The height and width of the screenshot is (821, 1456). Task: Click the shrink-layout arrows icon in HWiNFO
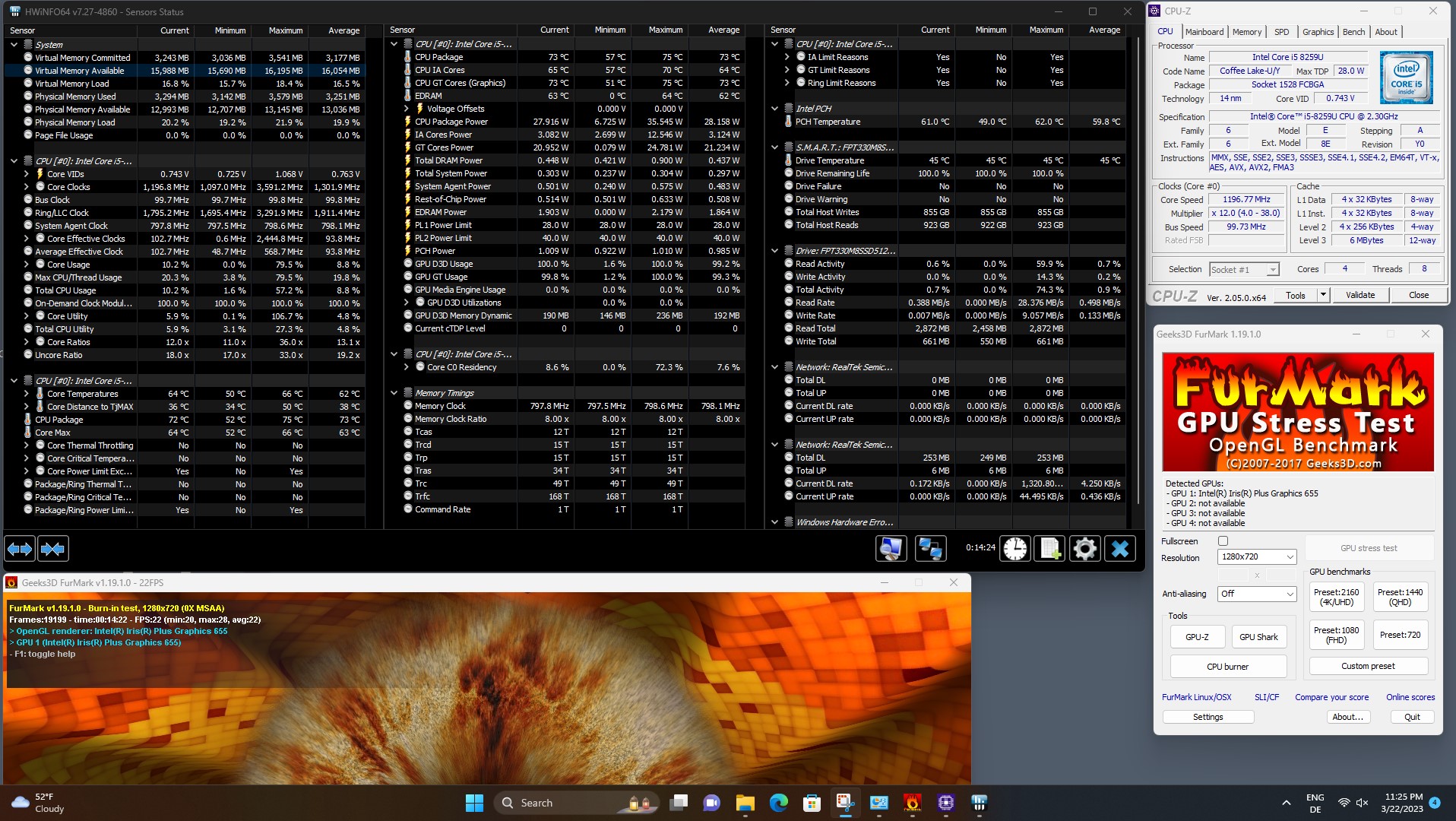tap(53, 548)
